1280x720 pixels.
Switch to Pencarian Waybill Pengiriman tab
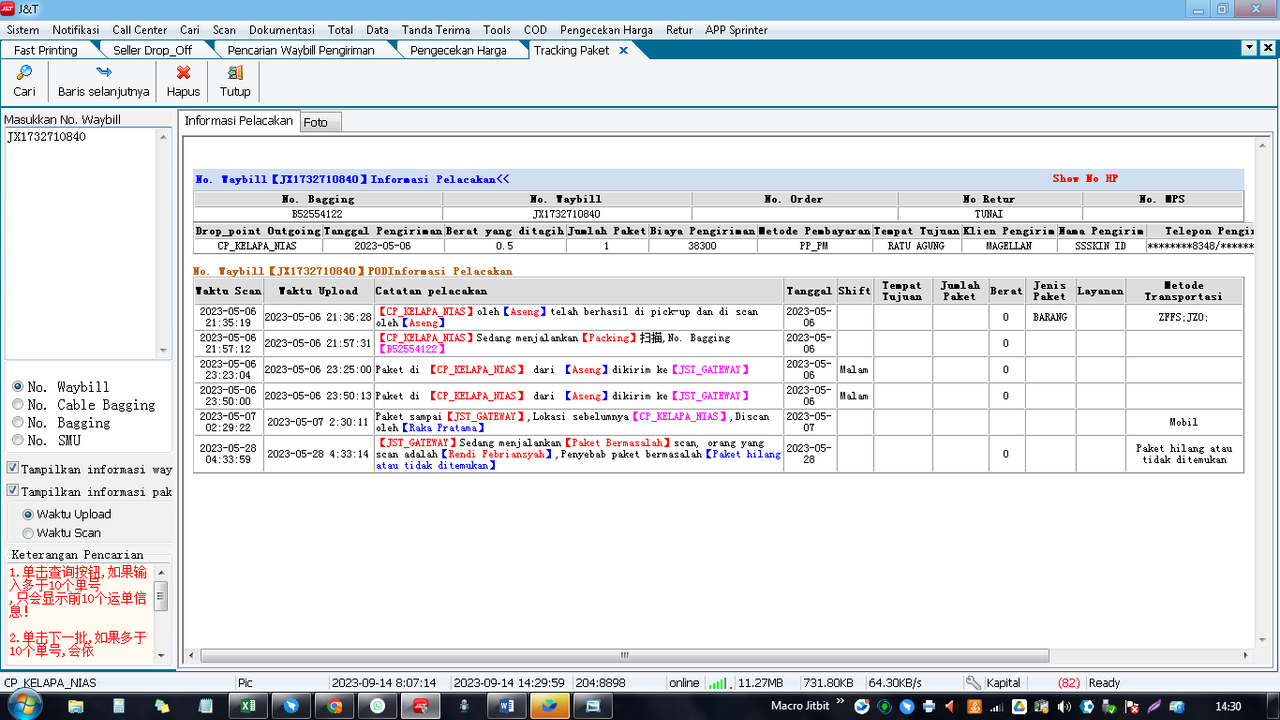point(301,50)
